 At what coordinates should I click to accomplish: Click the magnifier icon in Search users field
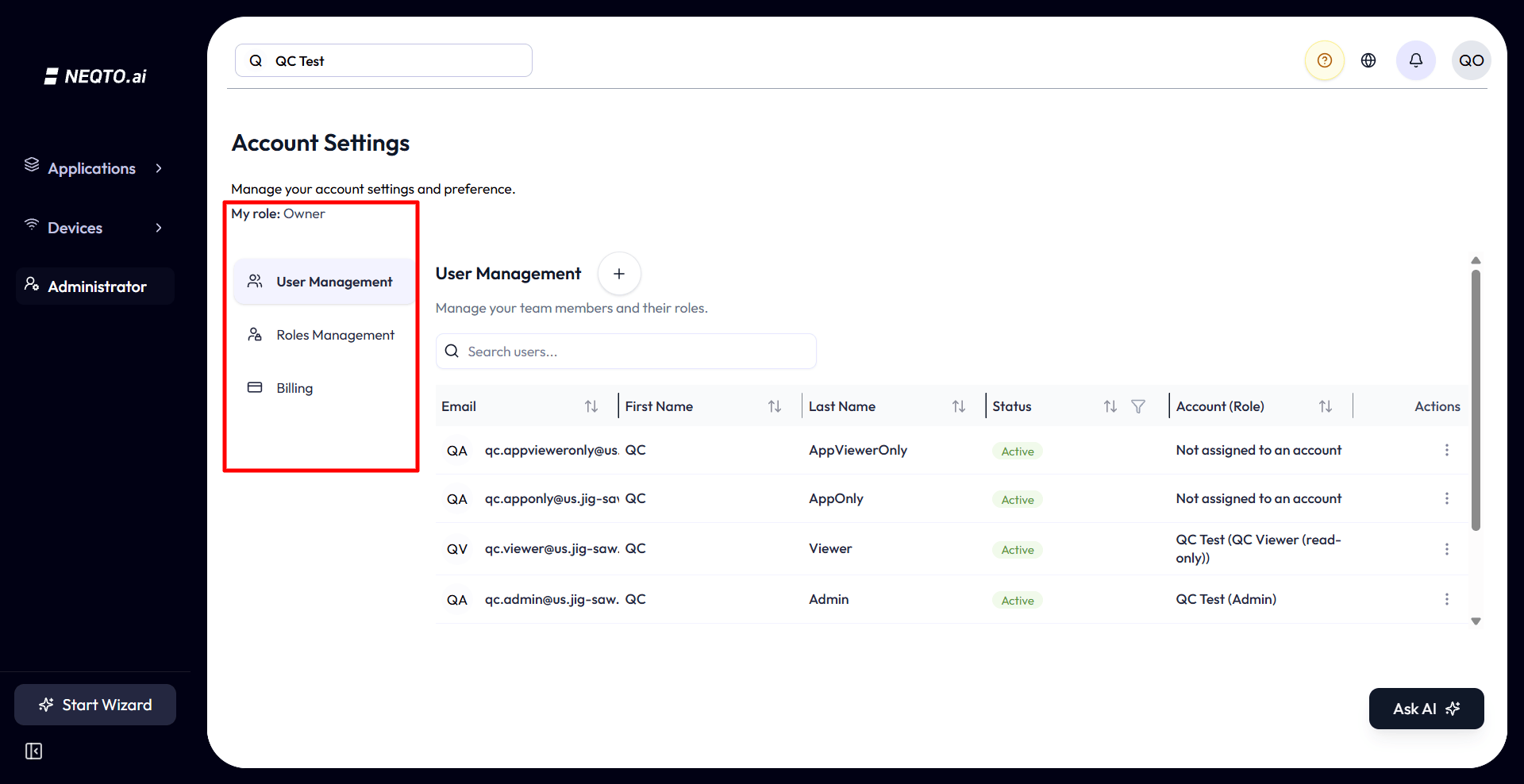point(452,351)
